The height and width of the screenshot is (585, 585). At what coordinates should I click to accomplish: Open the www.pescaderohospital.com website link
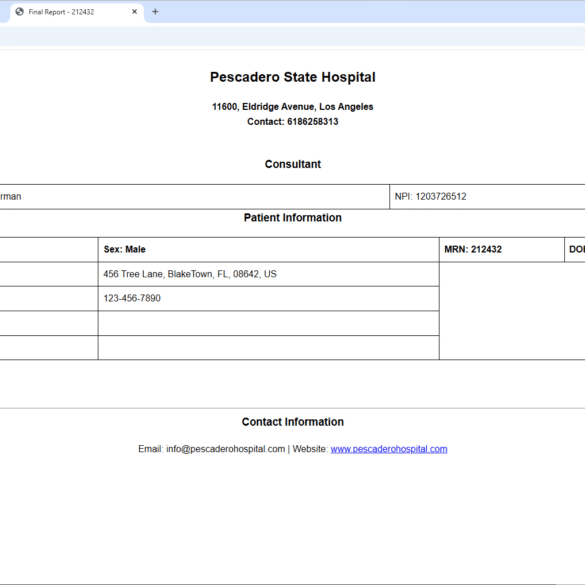tap(389, 449)
